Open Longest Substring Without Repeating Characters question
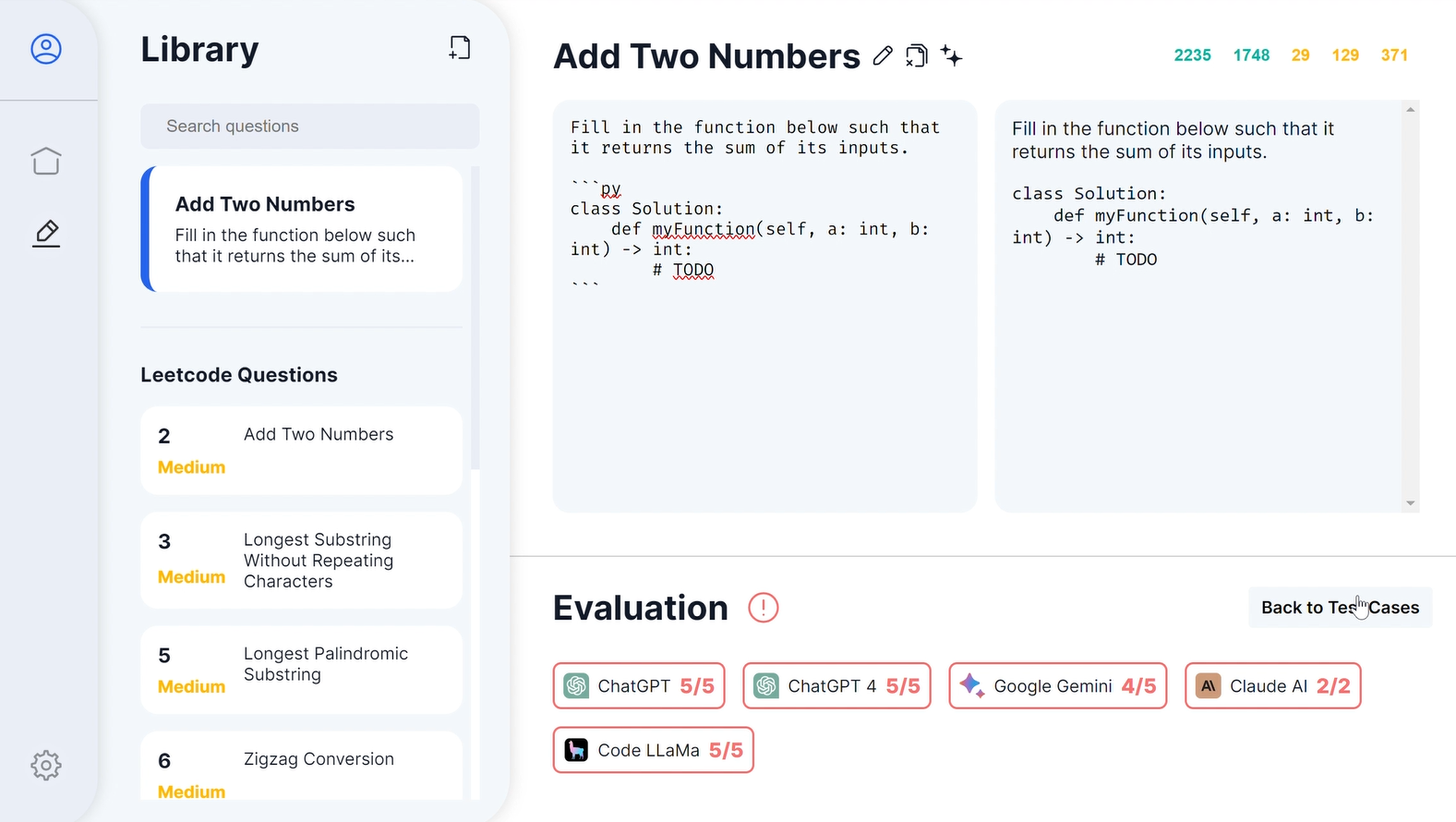Screen dimensions: 1456x822 tap(302, 560)
